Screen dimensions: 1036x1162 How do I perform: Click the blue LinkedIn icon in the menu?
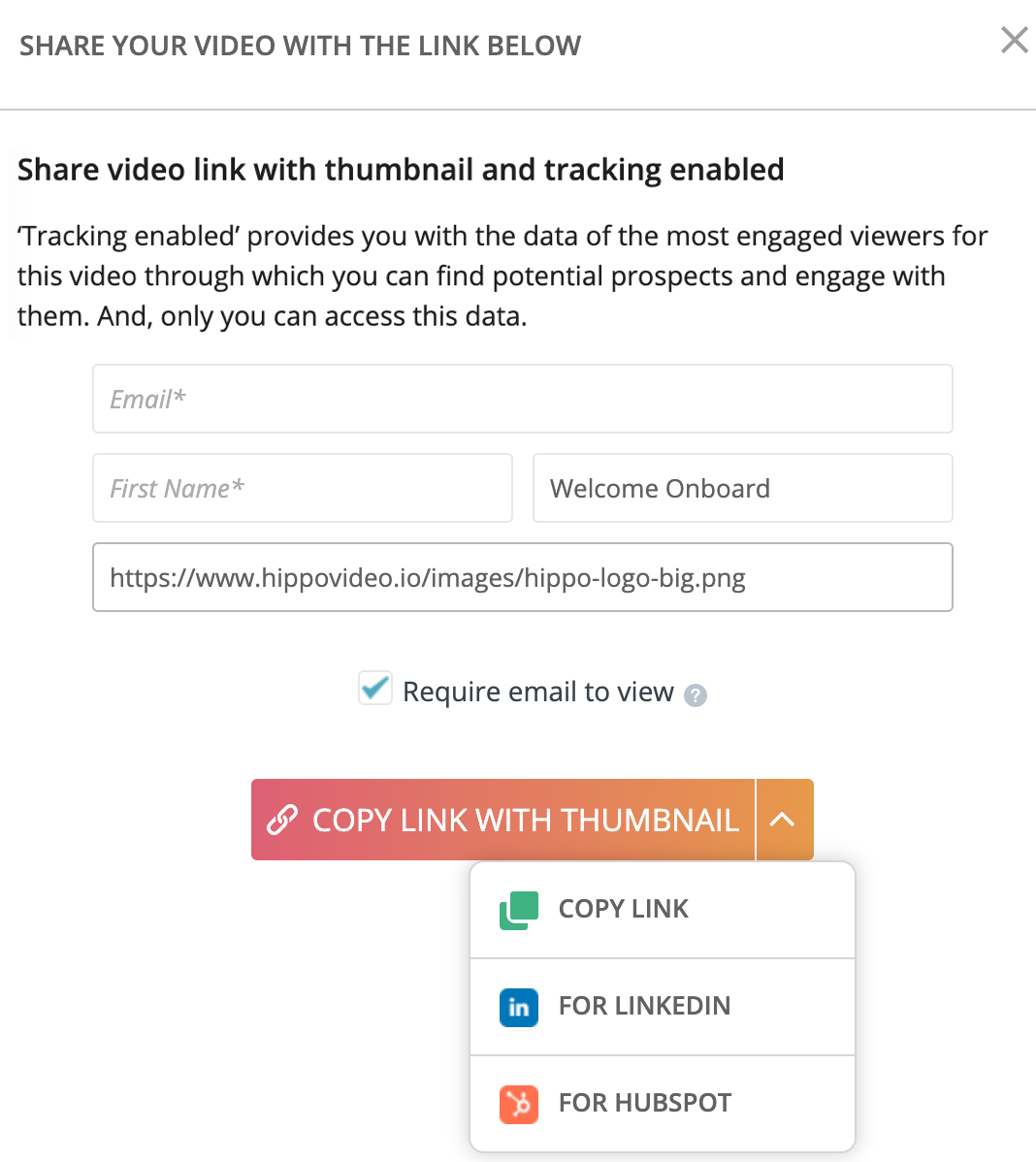pos(520,1007)
